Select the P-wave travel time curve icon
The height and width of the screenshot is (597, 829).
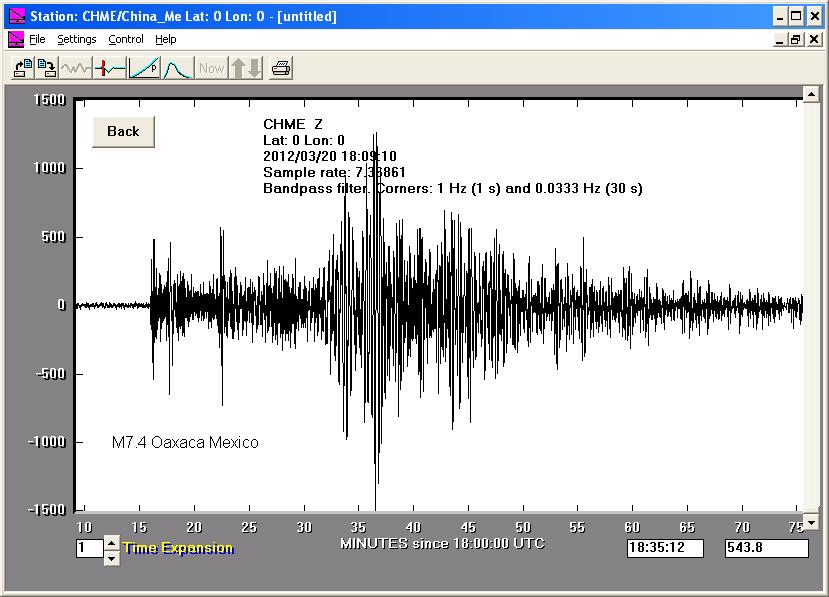pos(144,68)
